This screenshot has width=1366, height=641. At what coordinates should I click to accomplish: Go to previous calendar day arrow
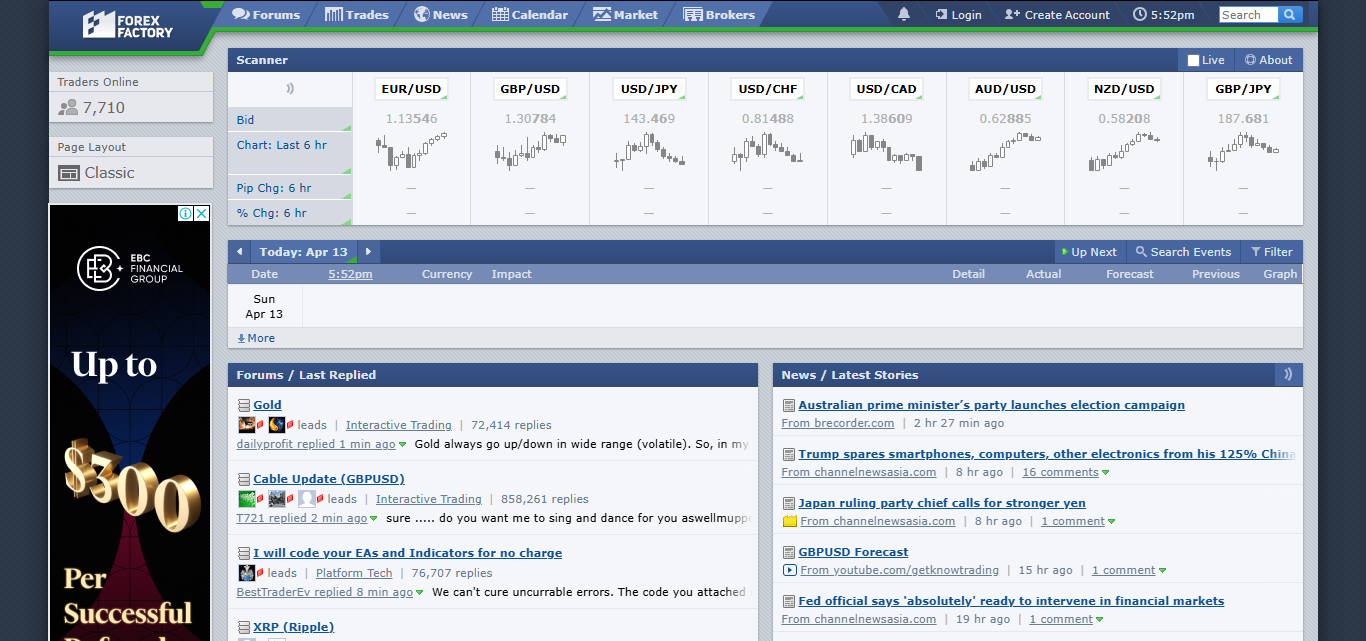pos(239,252)
